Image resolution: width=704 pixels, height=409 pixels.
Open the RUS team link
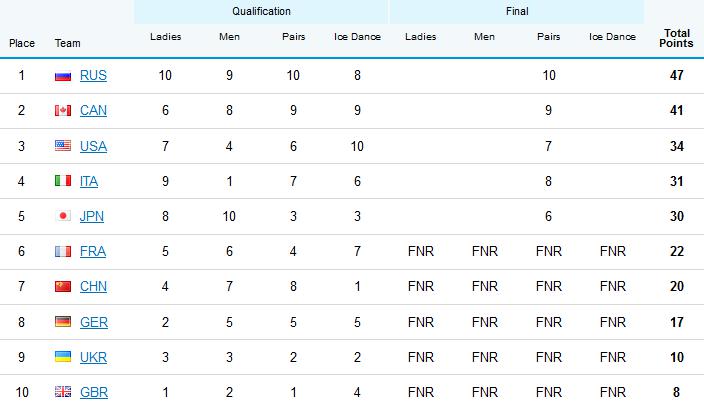coord(93,76)
